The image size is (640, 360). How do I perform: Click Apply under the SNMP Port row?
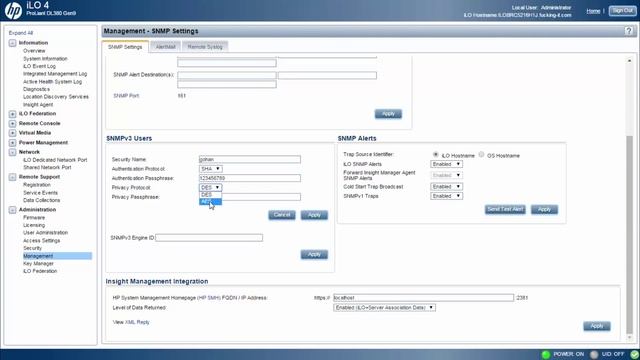coord(388,114)
